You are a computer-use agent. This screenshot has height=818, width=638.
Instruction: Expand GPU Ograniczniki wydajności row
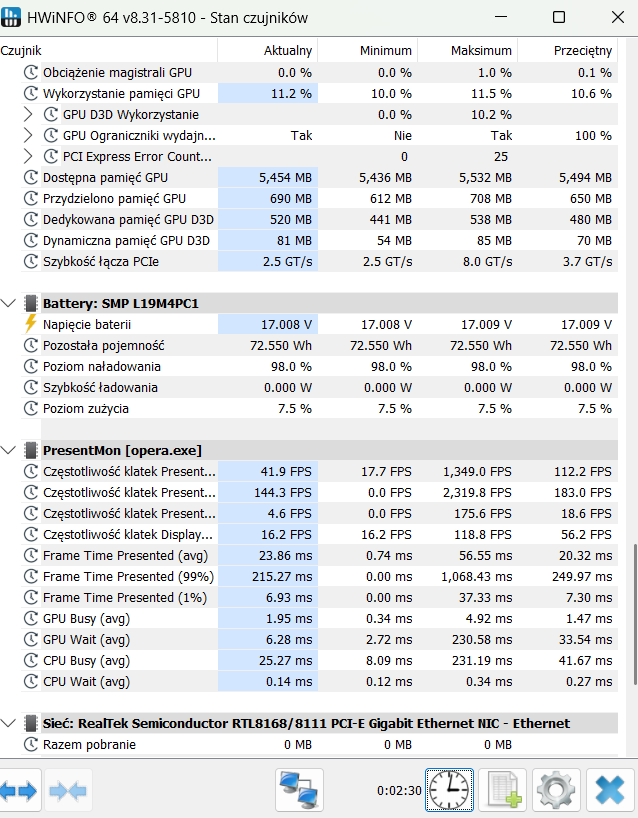coord(28,136)
